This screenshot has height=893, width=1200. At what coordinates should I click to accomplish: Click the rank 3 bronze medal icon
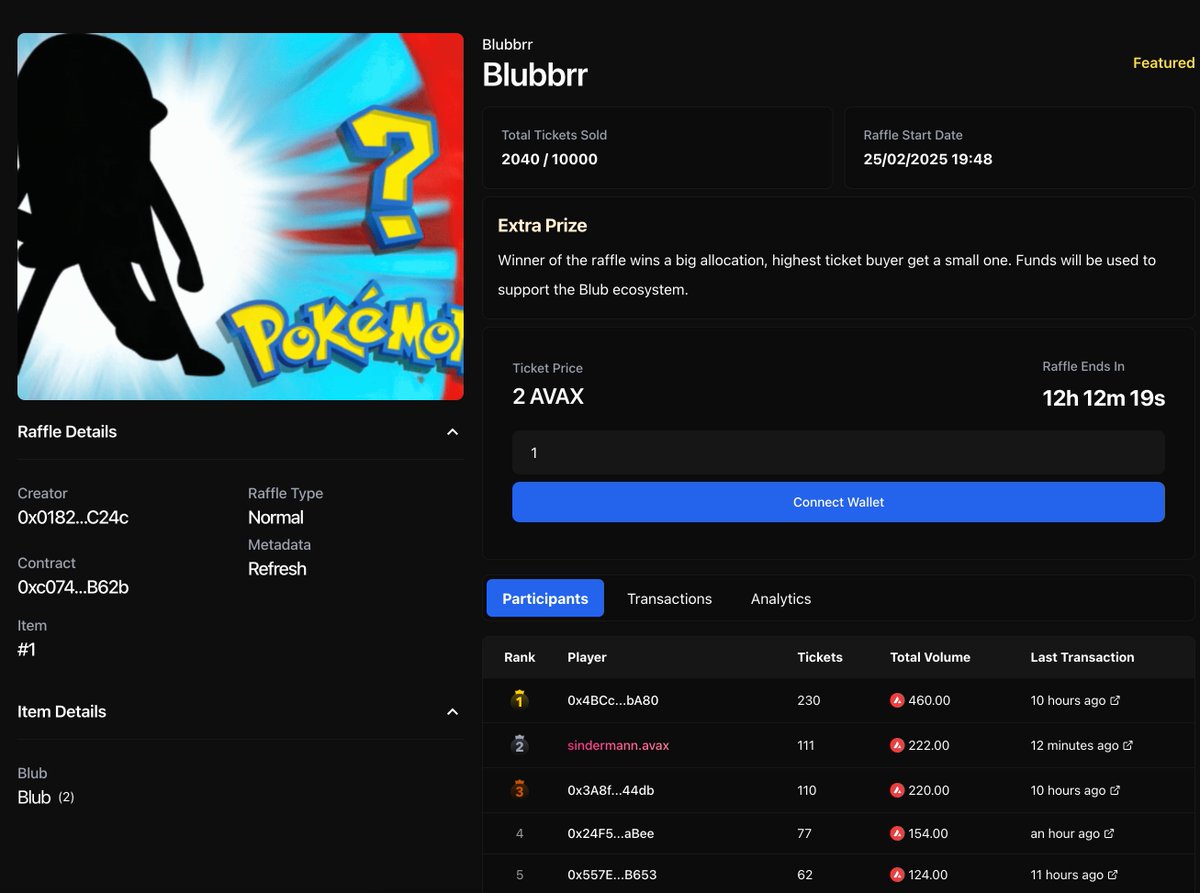pos(519,790)
